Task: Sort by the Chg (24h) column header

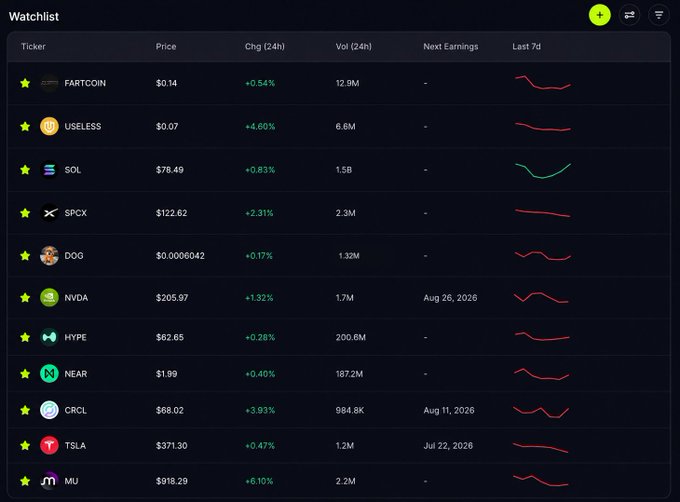Action: pos(265,46)
